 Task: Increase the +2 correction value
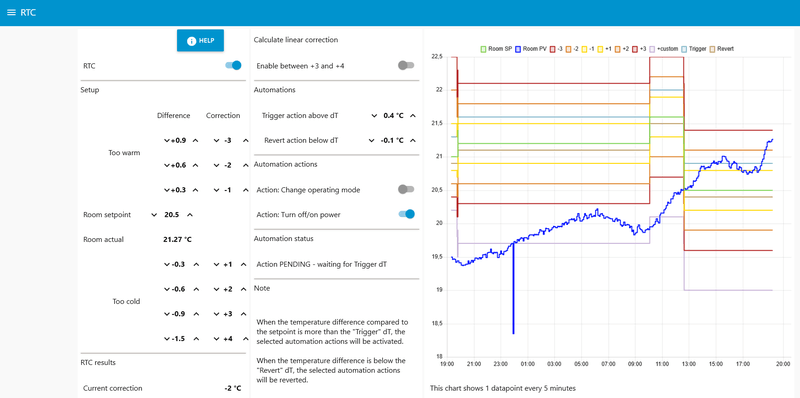243,289
